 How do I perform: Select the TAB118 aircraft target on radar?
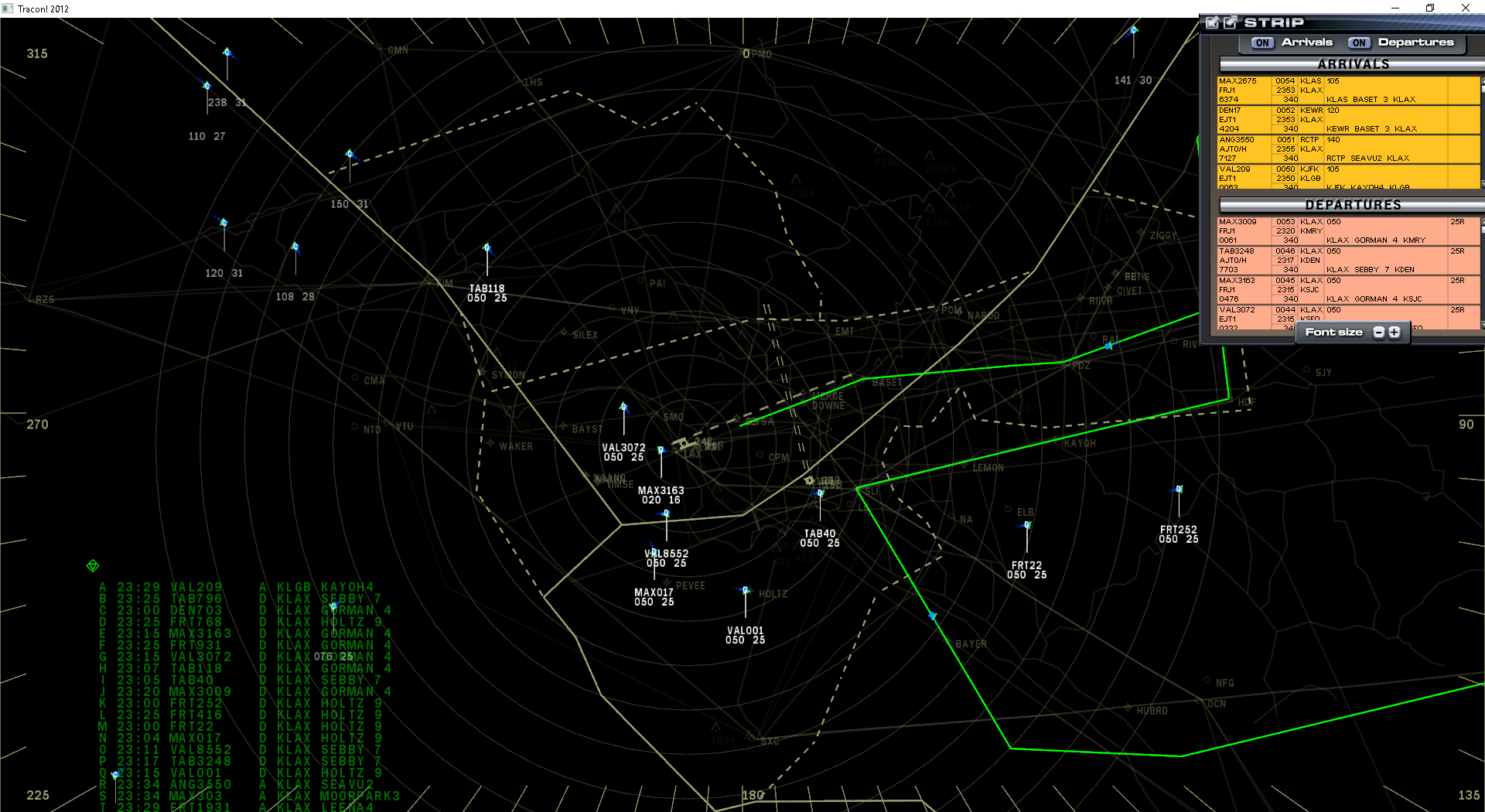(x=486, y=249)
